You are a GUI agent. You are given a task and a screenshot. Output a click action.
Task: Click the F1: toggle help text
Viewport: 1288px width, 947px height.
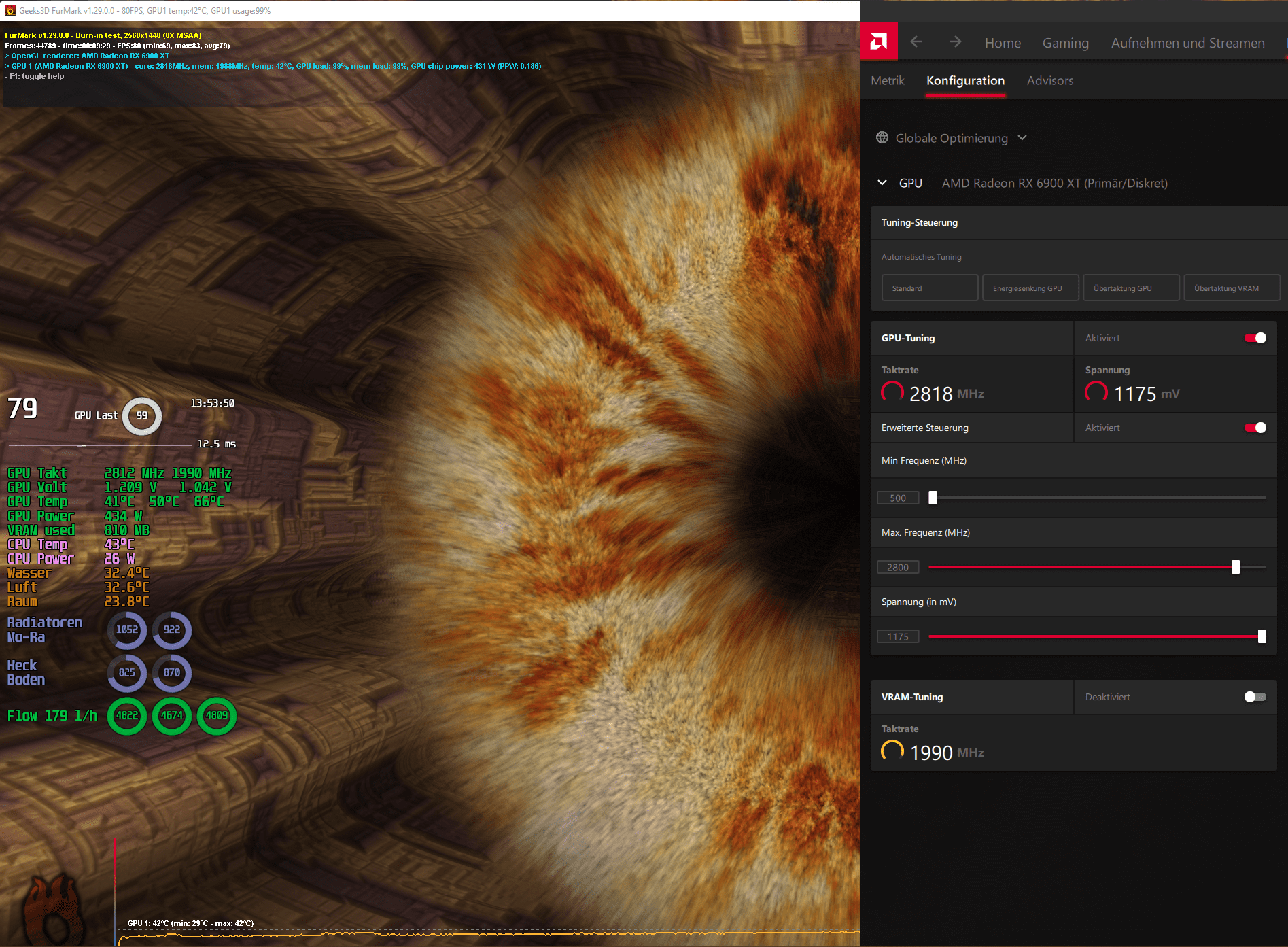pos(35,76)
